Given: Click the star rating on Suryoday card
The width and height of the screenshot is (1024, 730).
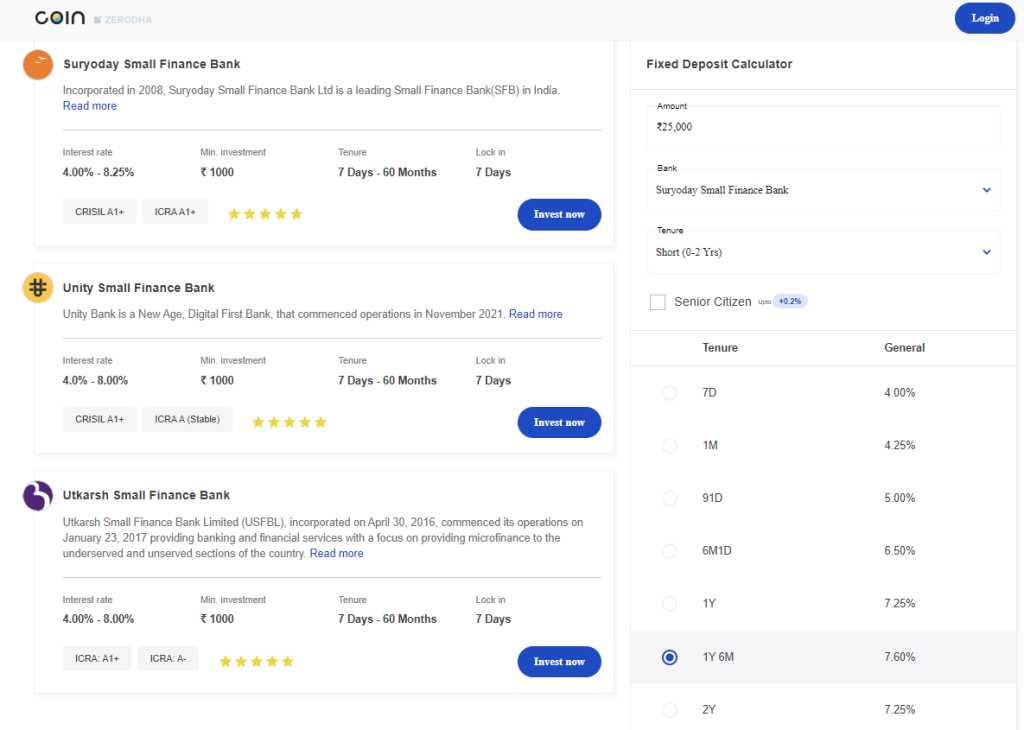Looking at the screenshot, I should (x=265, y=214).
